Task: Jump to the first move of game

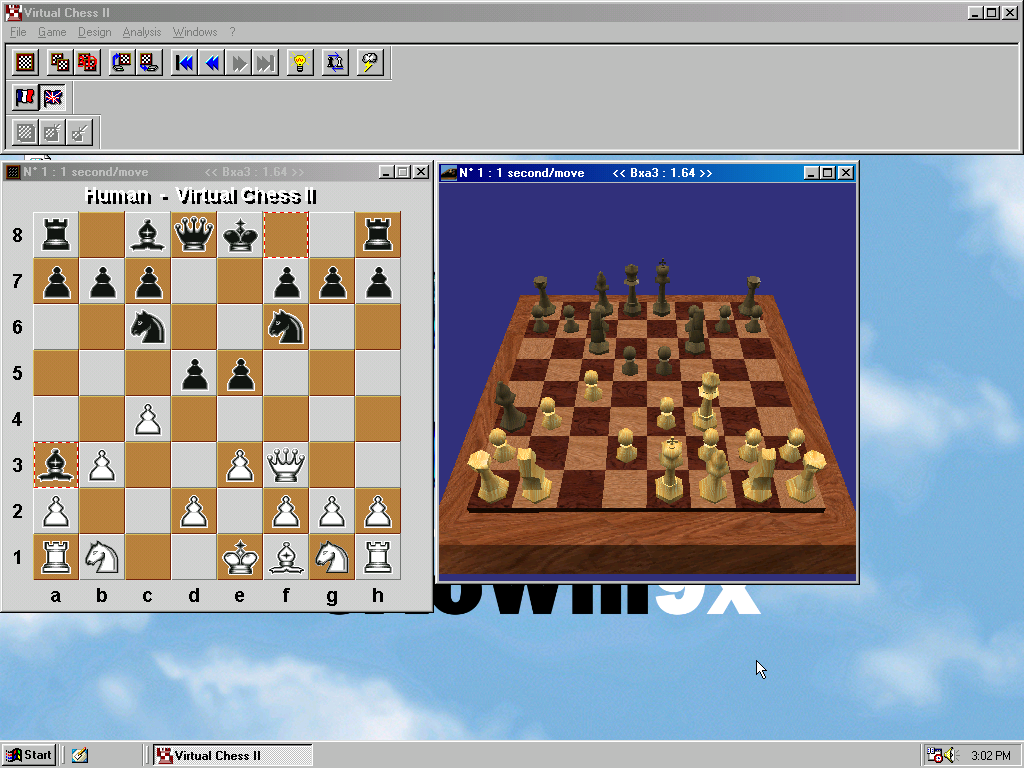Action: [184, 63]
